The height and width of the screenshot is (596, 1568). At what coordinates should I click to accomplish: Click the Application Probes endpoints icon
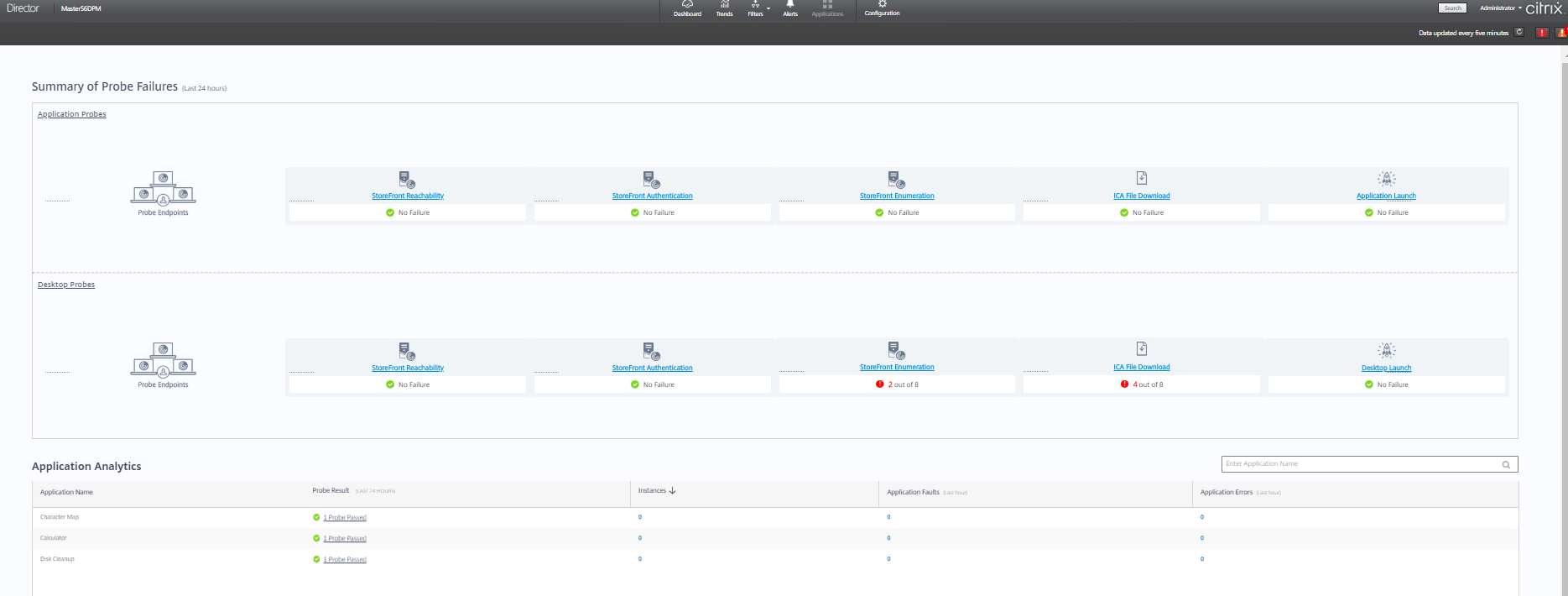tap(163, 189)
